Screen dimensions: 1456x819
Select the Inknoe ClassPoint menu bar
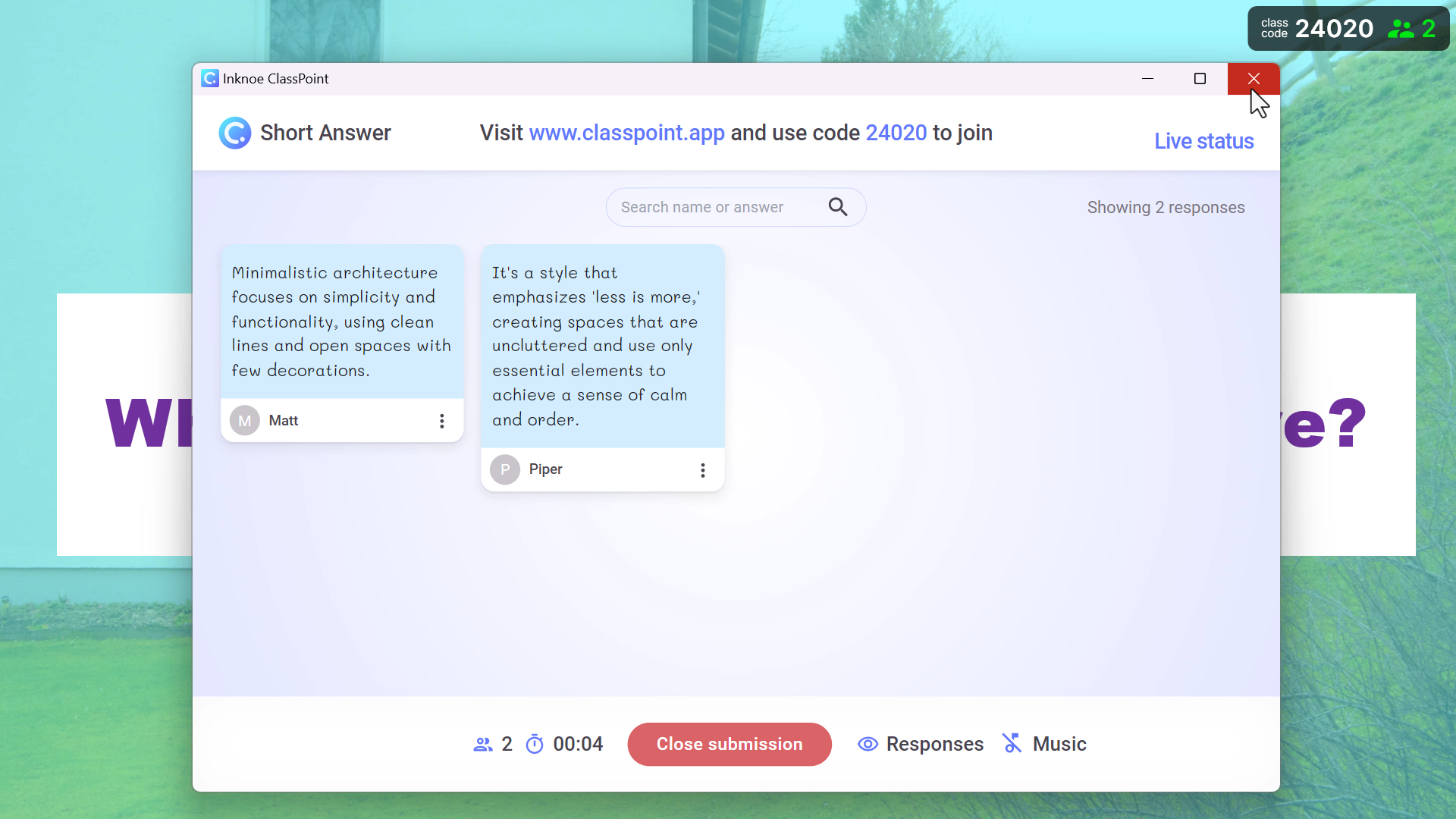736,78
